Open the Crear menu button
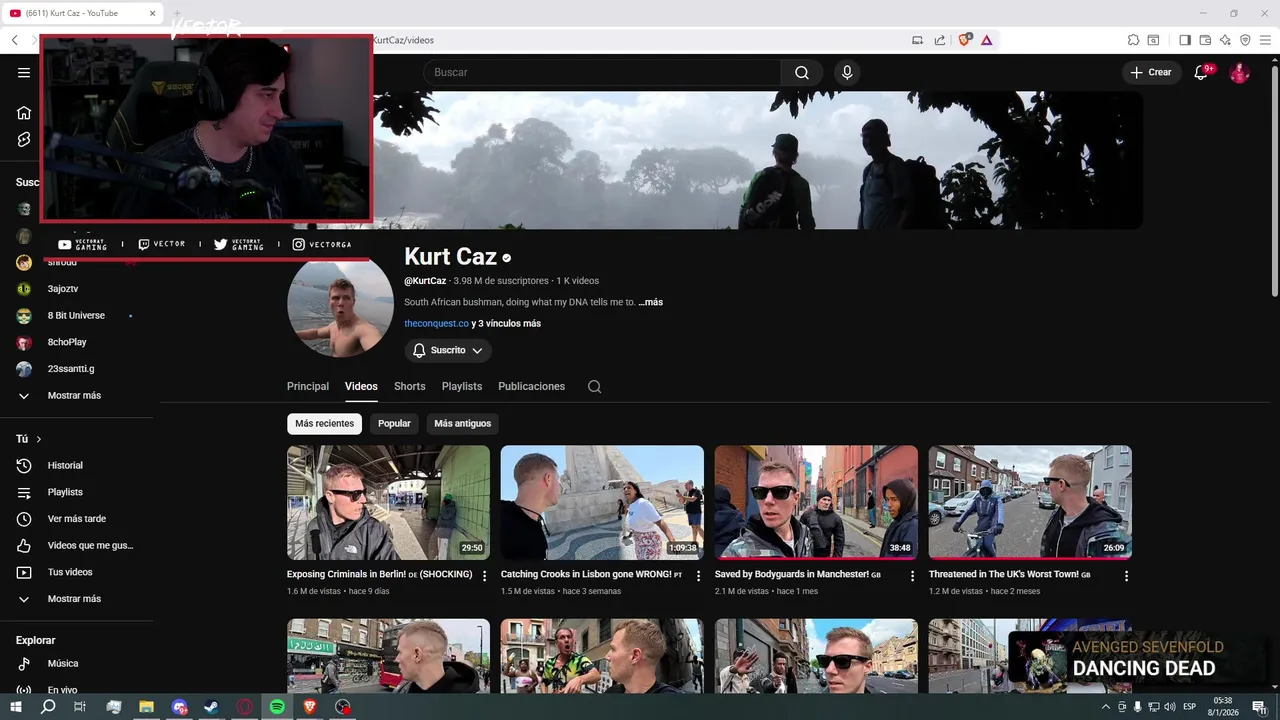The width and height of the screenshot is (1280, 720). [1151, 72]
